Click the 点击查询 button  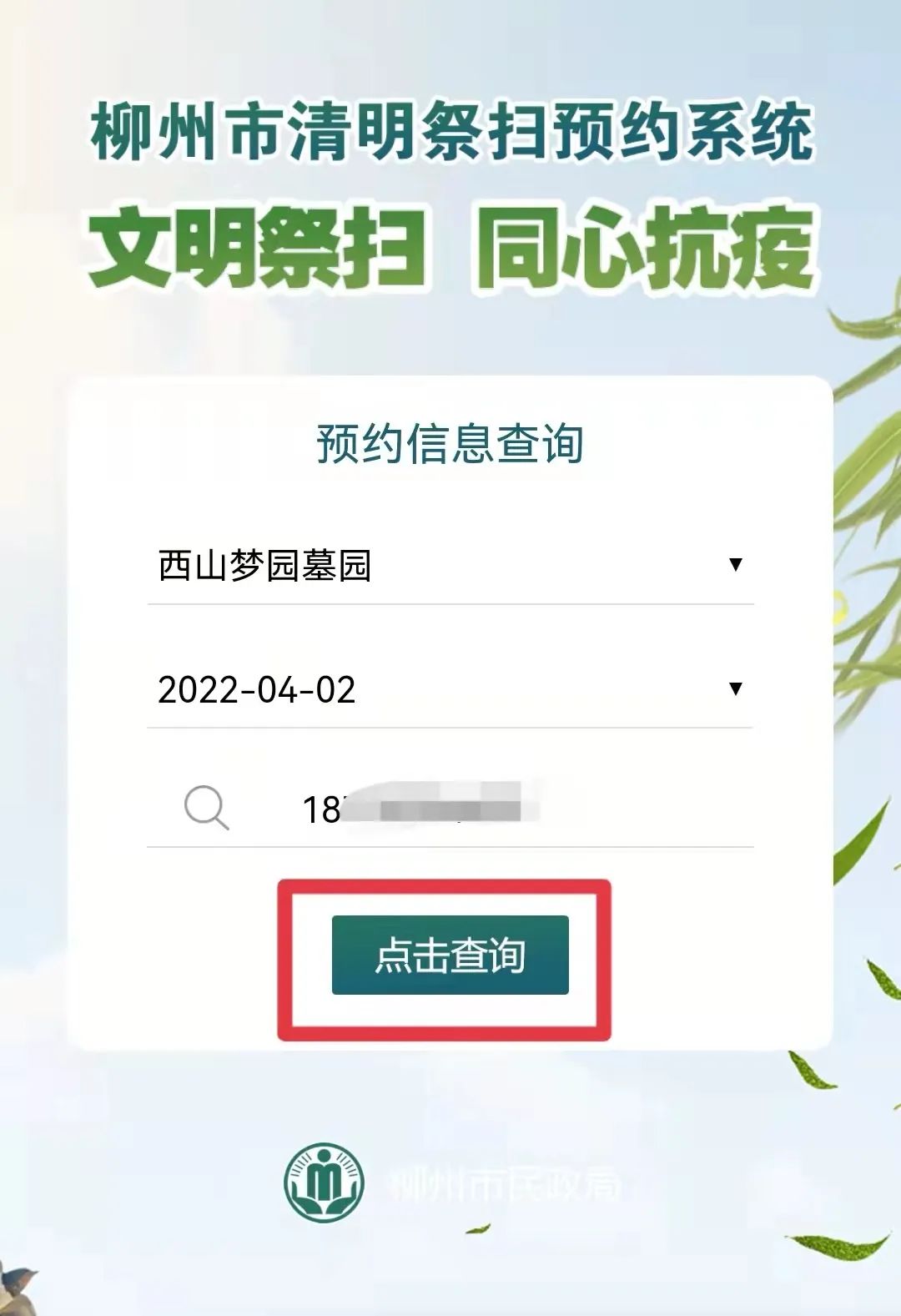tap(450, 955)
